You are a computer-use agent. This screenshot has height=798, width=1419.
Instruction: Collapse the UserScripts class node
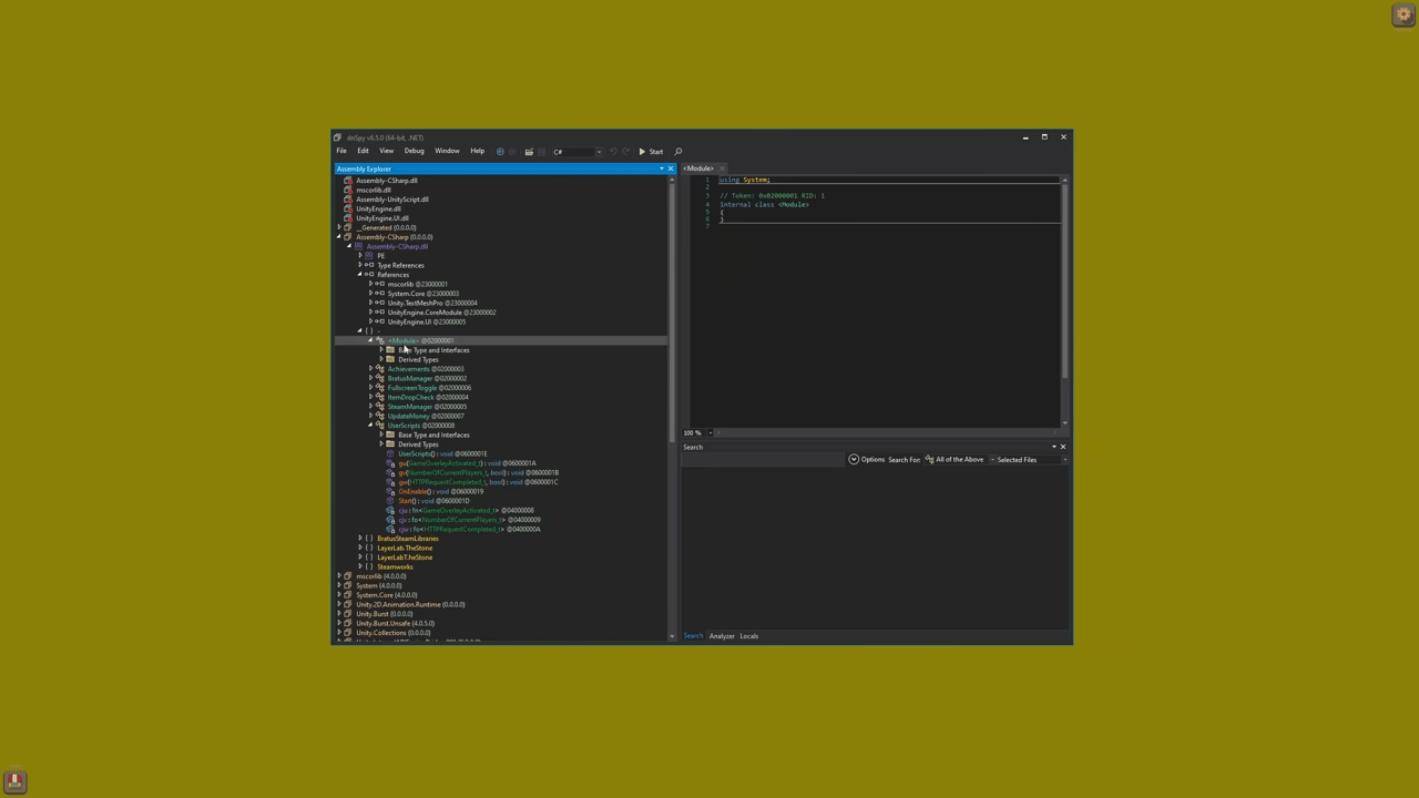(371, 426)
